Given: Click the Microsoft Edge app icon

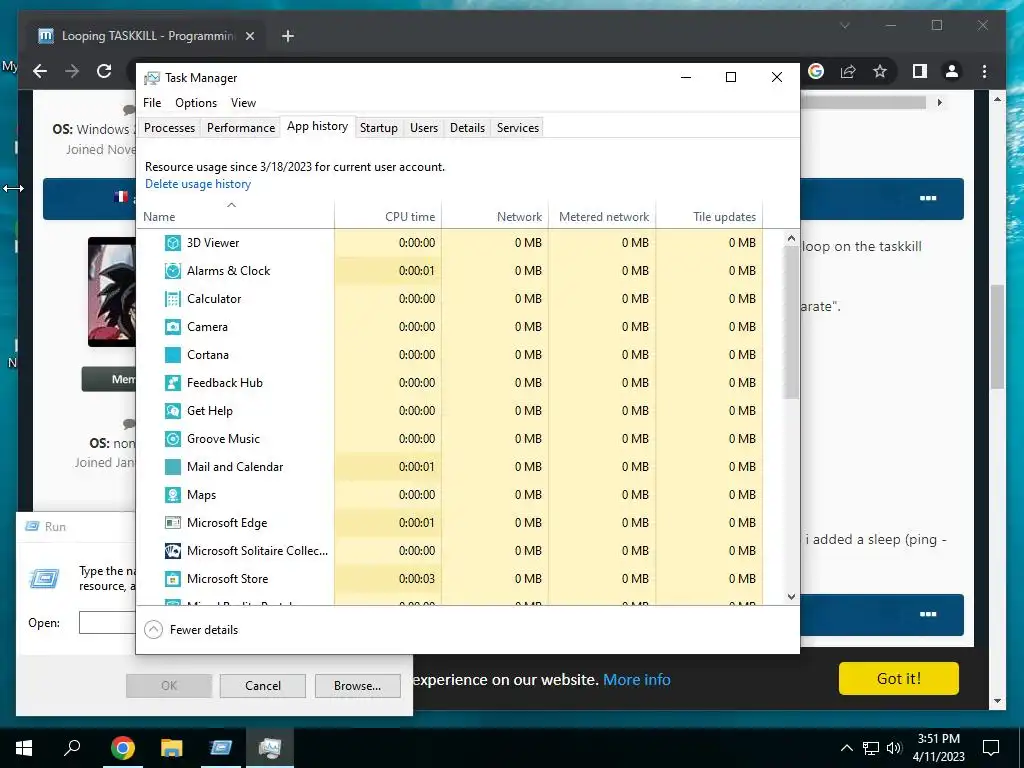Looking at the screenshot, I should (172, 523).
